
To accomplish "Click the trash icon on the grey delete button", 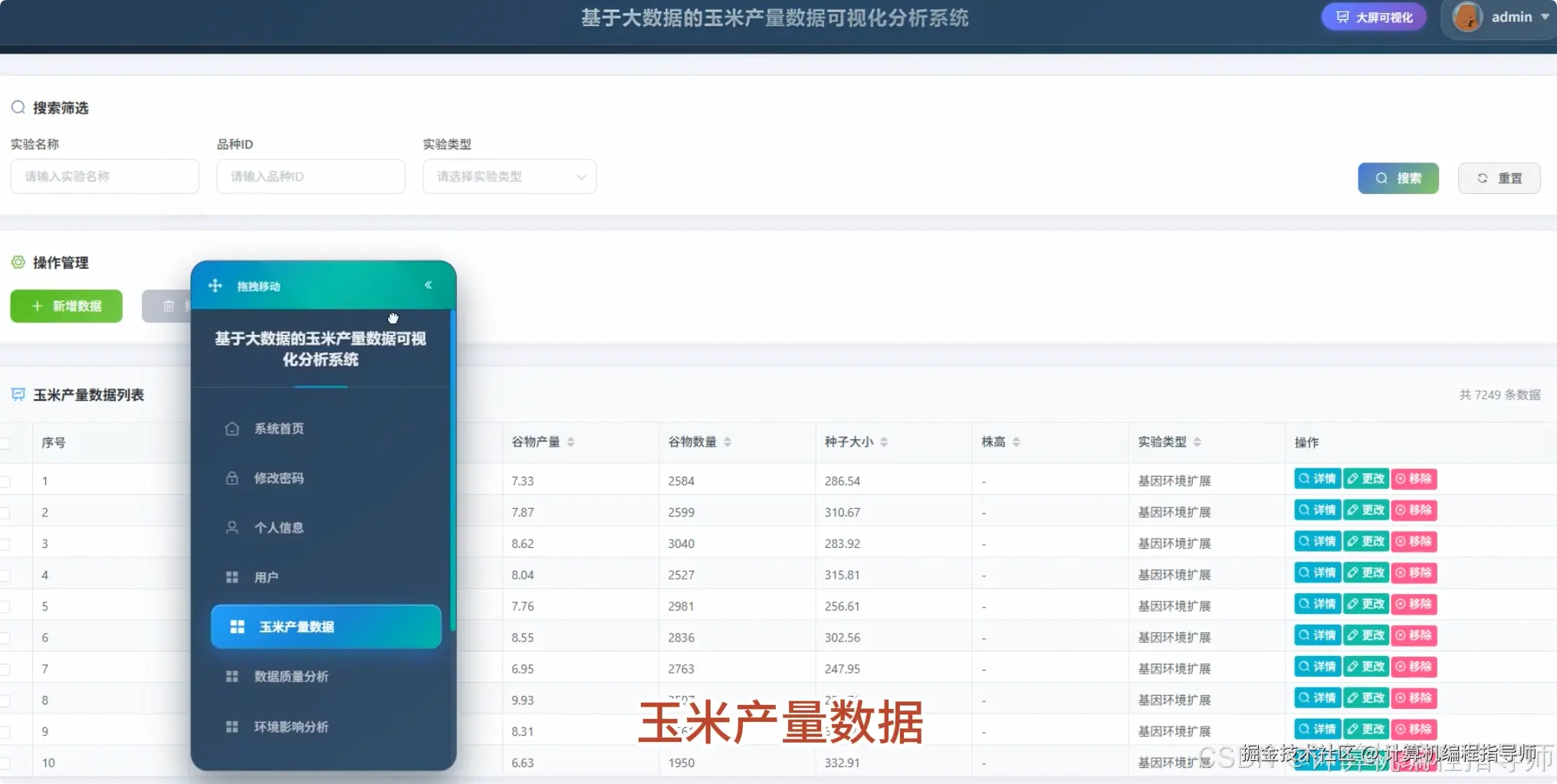I will (x=169, y=307).
